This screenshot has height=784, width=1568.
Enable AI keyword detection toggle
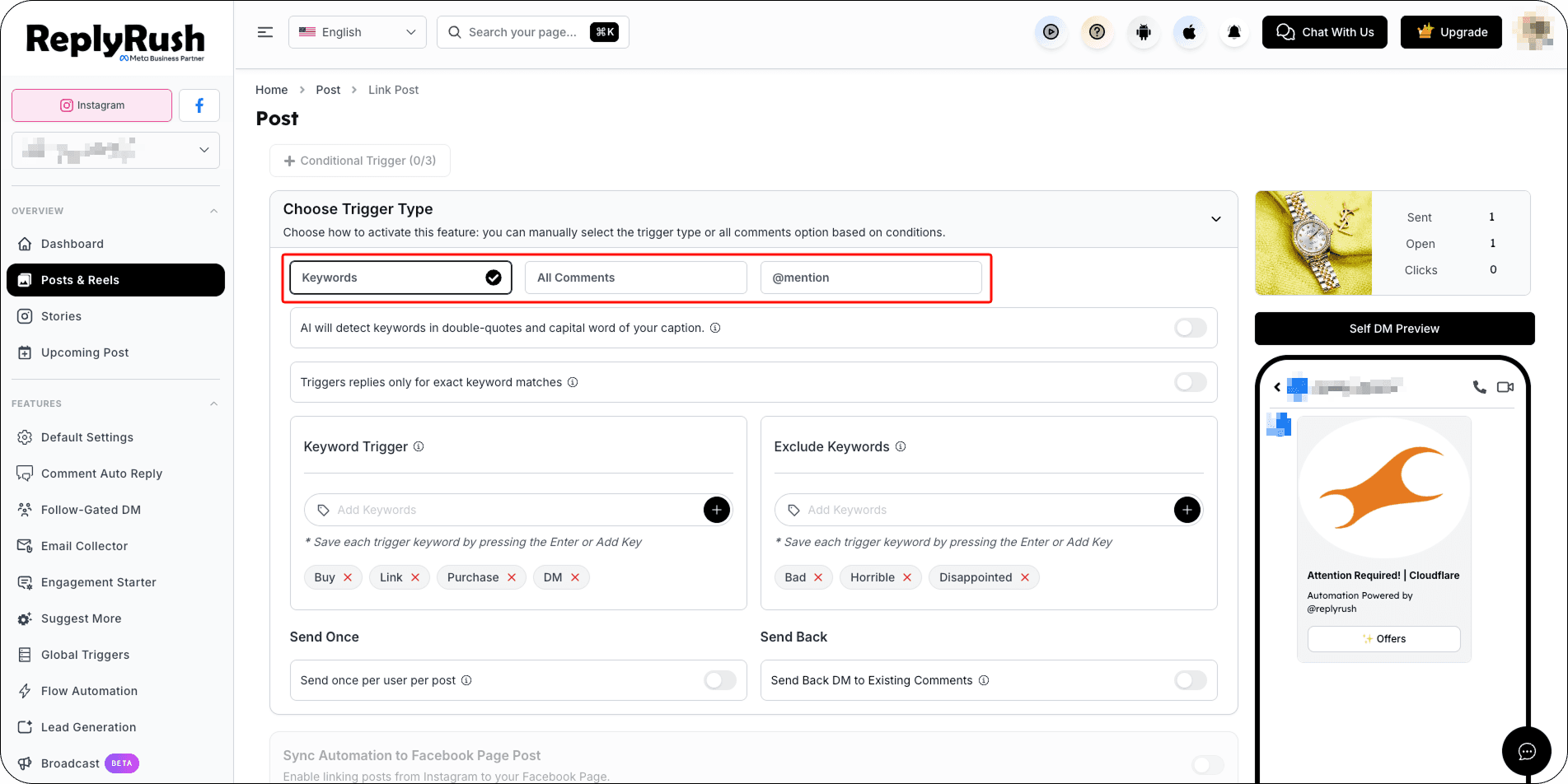1191,328
